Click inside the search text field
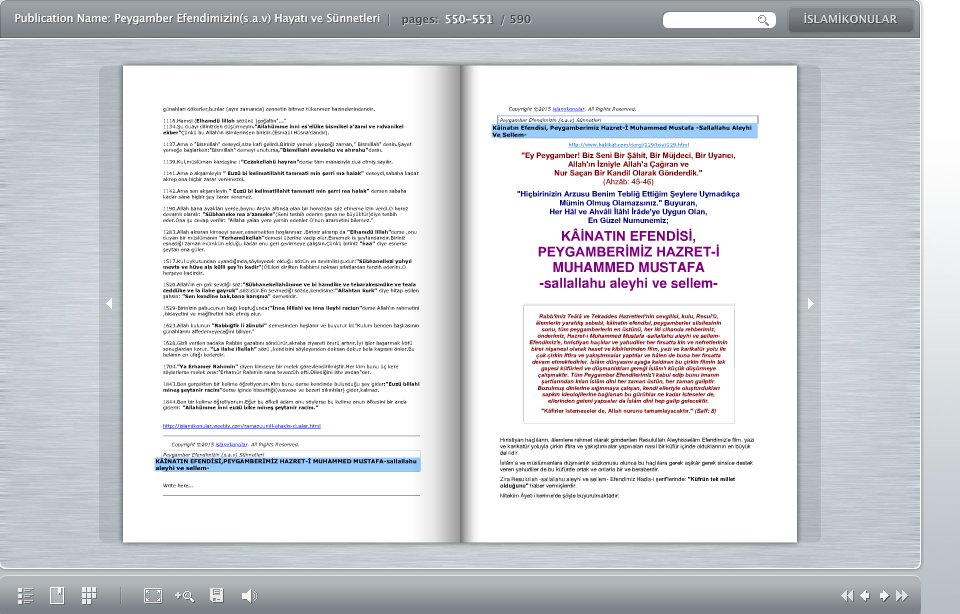 708,20
